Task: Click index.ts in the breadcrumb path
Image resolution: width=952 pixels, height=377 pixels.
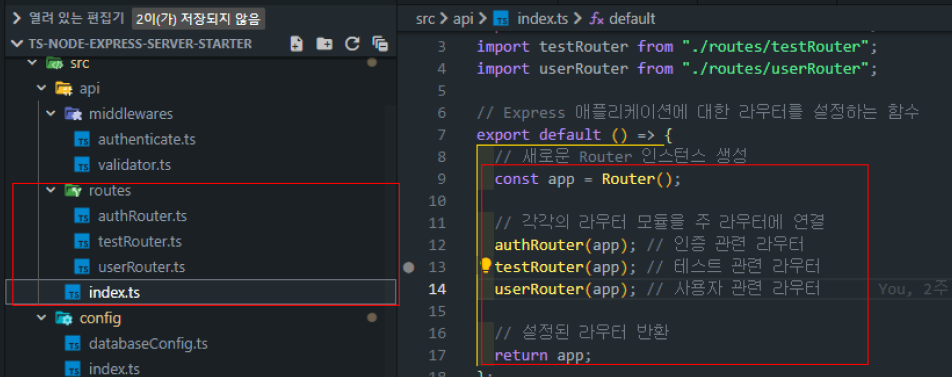Action: 542,19
